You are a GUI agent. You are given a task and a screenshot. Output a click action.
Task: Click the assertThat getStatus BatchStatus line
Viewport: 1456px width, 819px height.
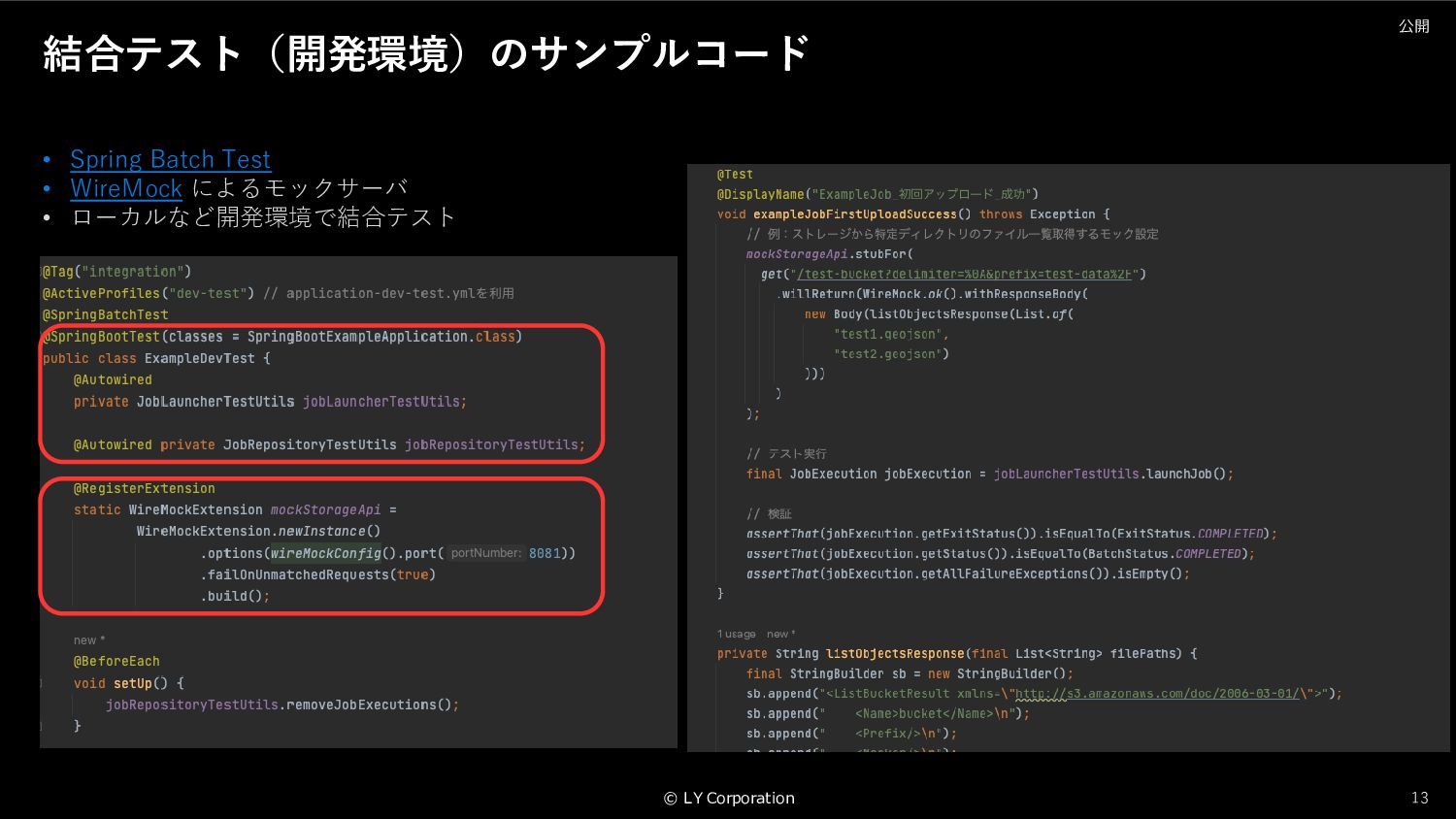click(x=1001, y=554)
